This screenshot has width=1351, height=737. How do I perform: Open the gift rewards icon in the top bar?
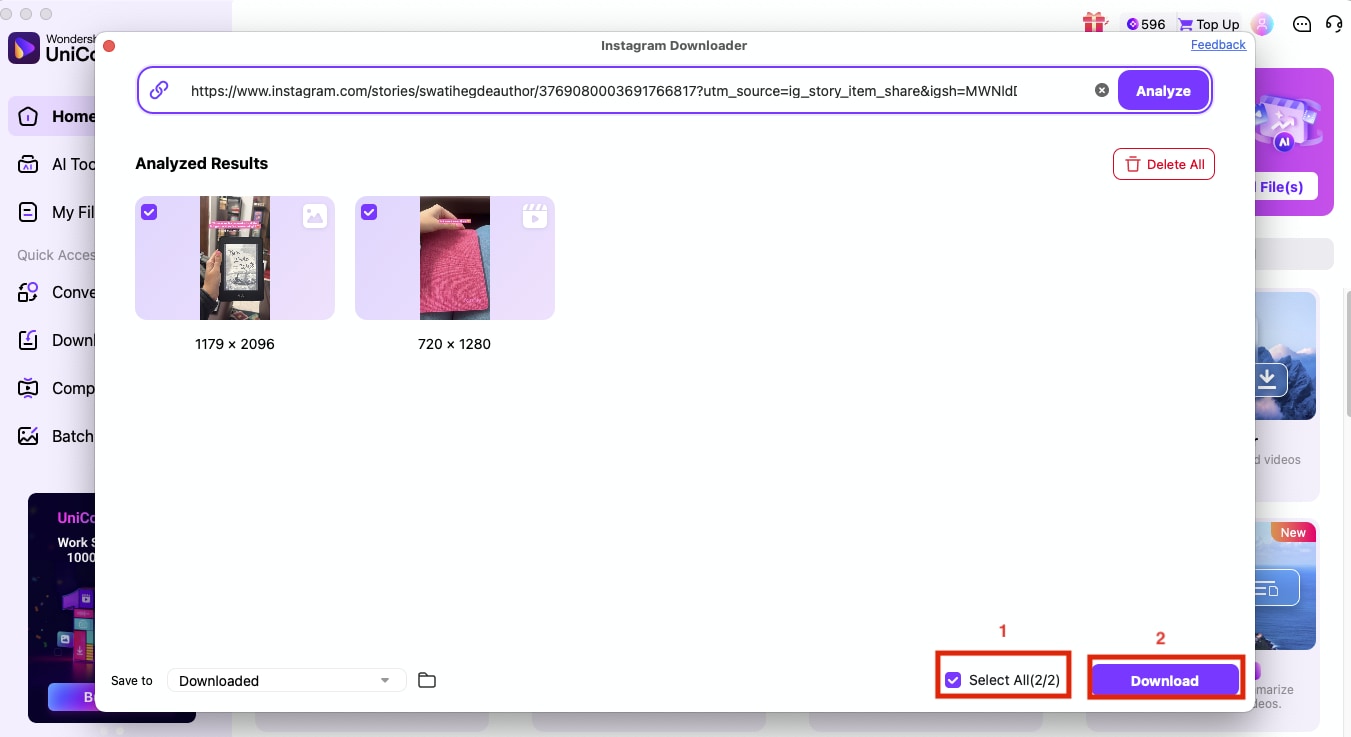pos(1094,23)
